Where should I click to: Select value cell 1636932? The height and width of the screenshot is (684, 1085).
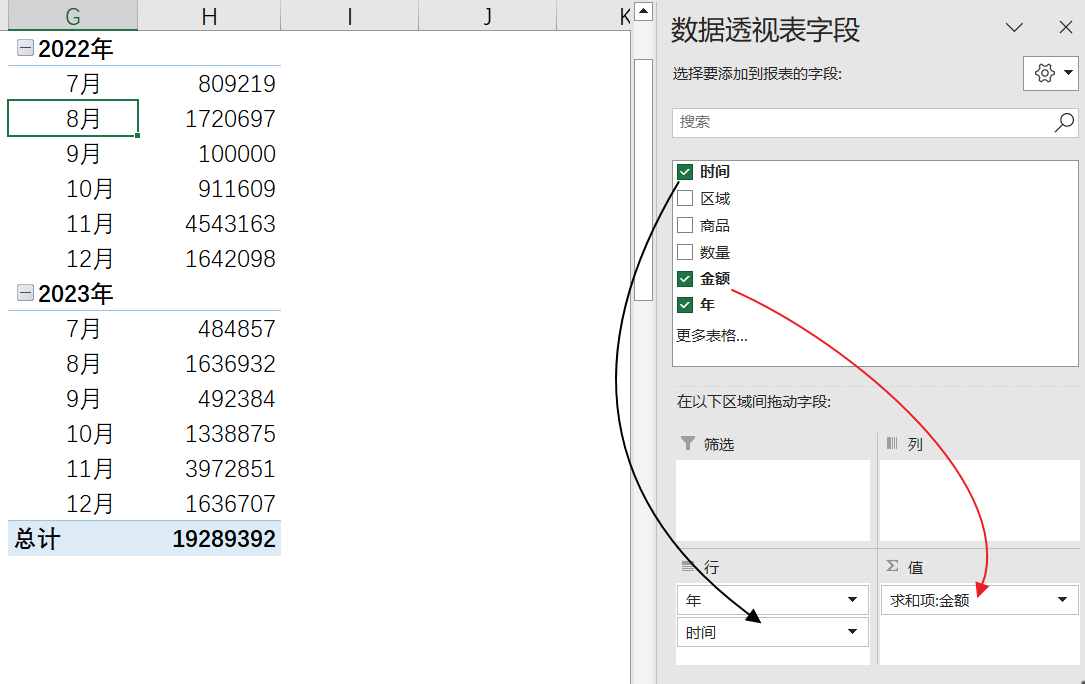pos(210,363)
